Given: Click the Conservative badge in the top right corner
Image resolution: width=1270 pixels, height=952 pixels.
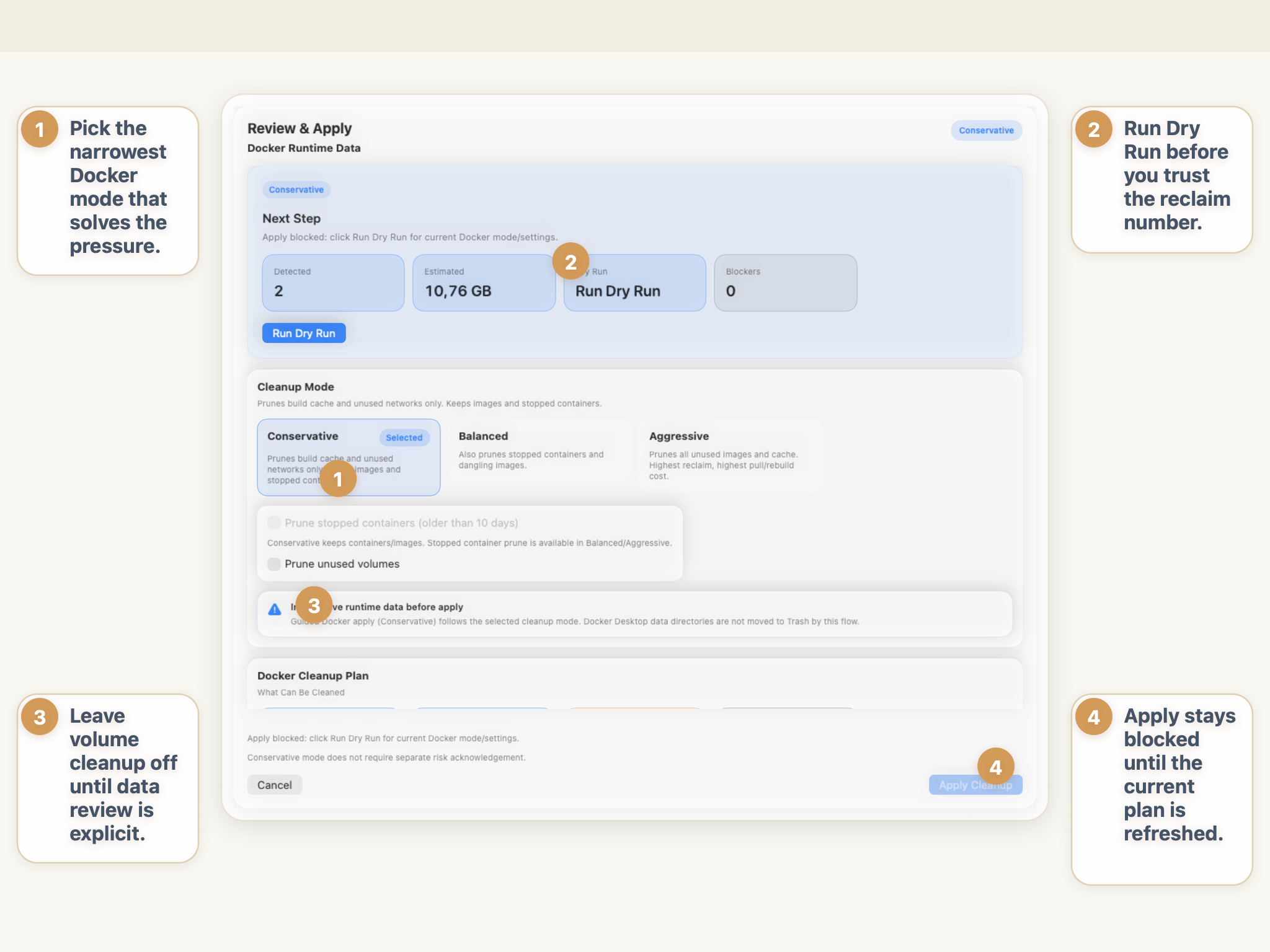Looking at the screenshot, I should point(986,130).
